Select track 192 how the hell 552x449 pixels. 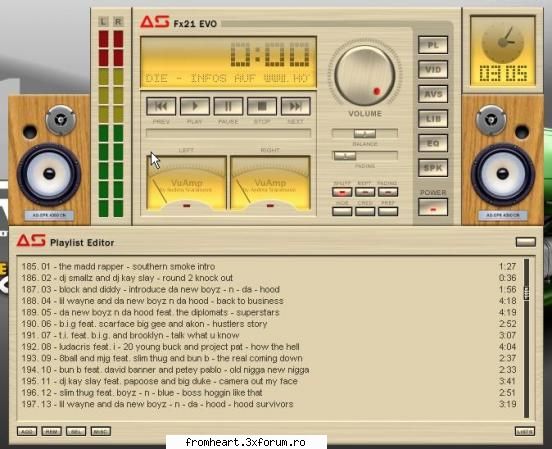pos(269,347)
